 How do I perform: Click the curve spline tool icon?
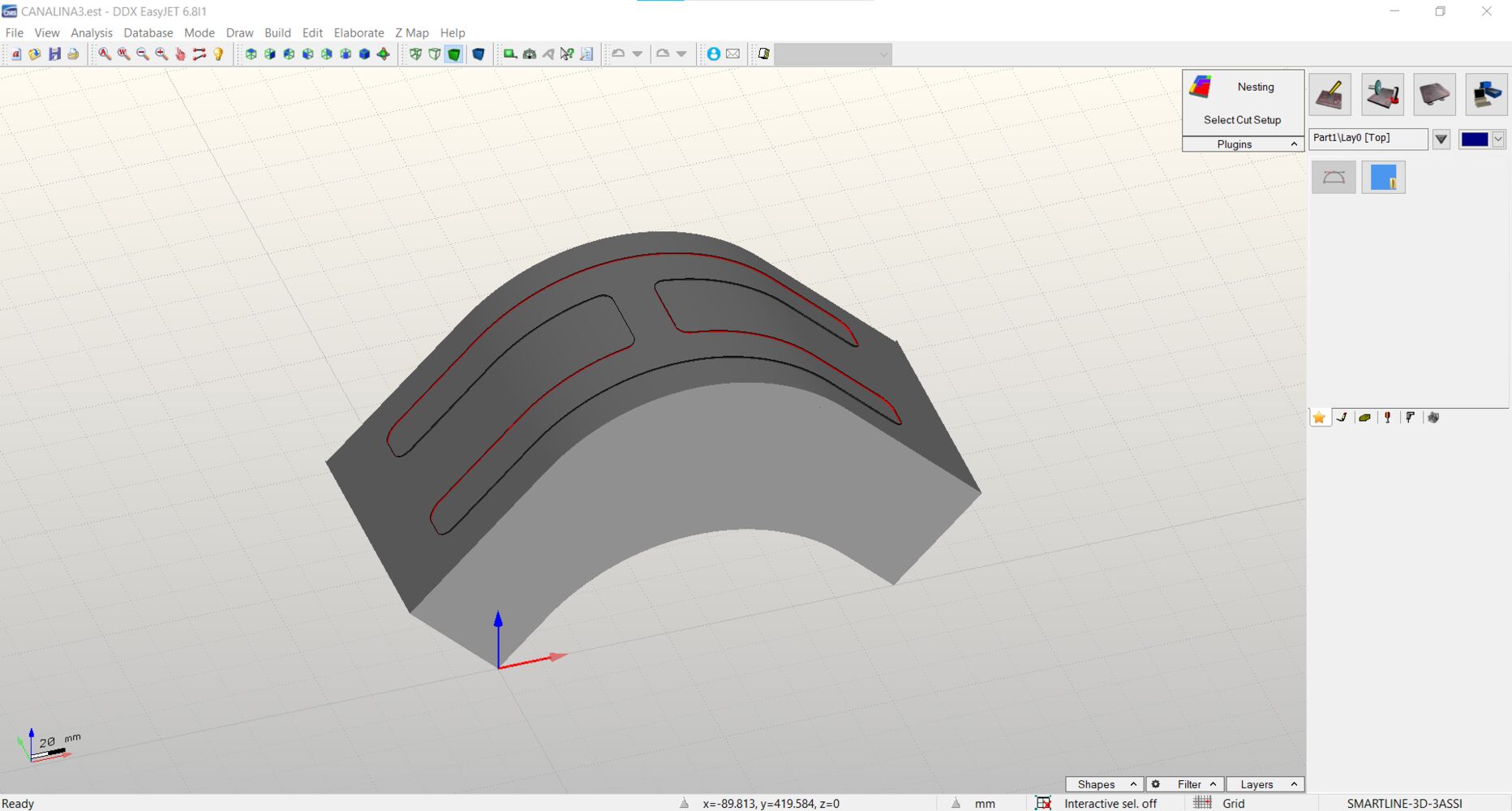click(1334, 177)
